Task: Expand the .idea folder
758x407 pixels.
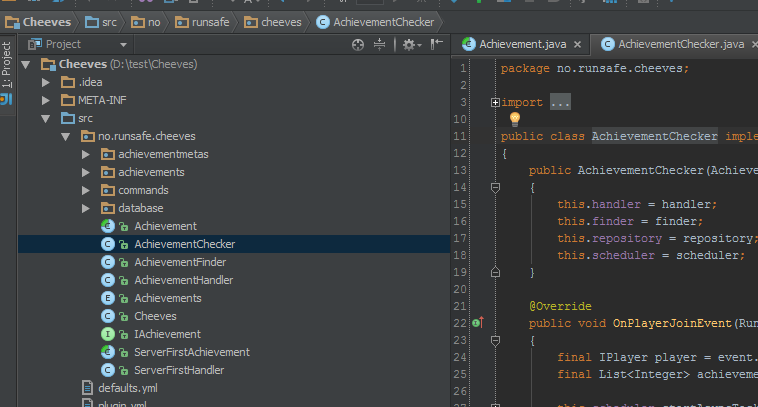Action: 46,82
